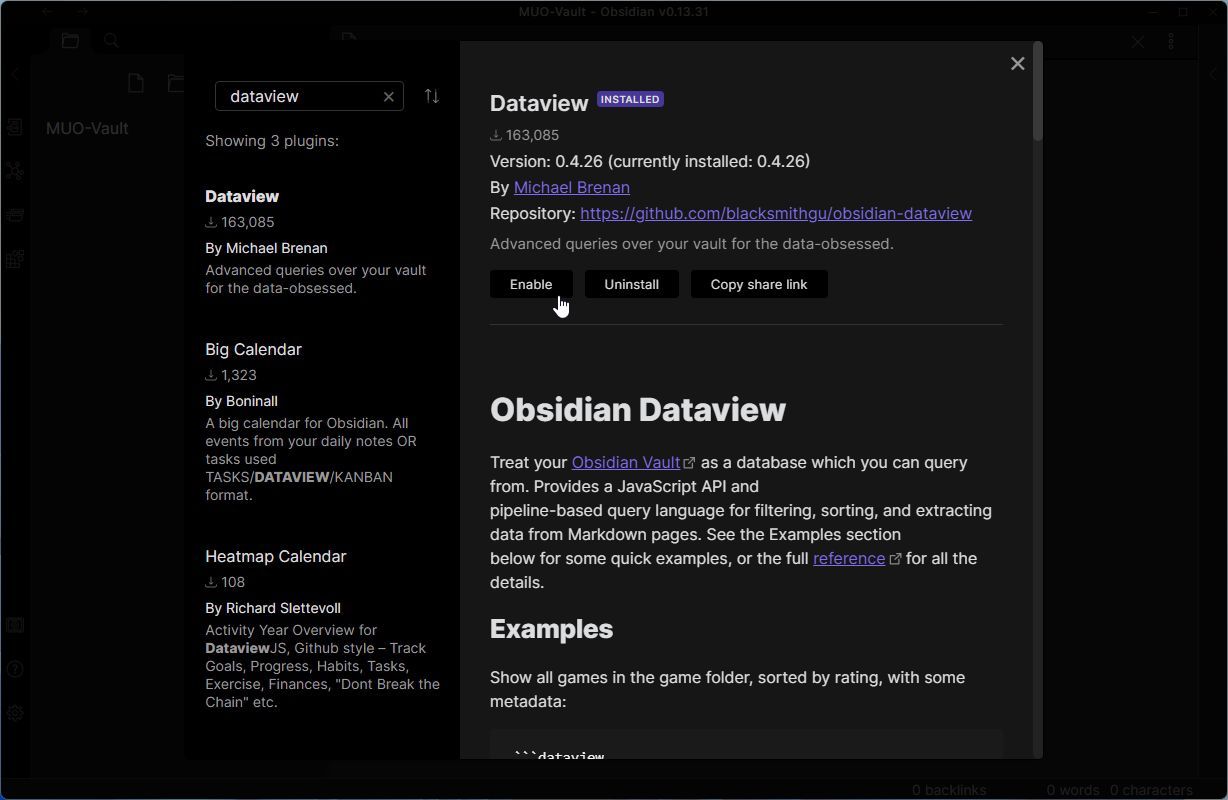Create new note in file explorer
This screenshot has width=1228, height=800.
[136, 83]
